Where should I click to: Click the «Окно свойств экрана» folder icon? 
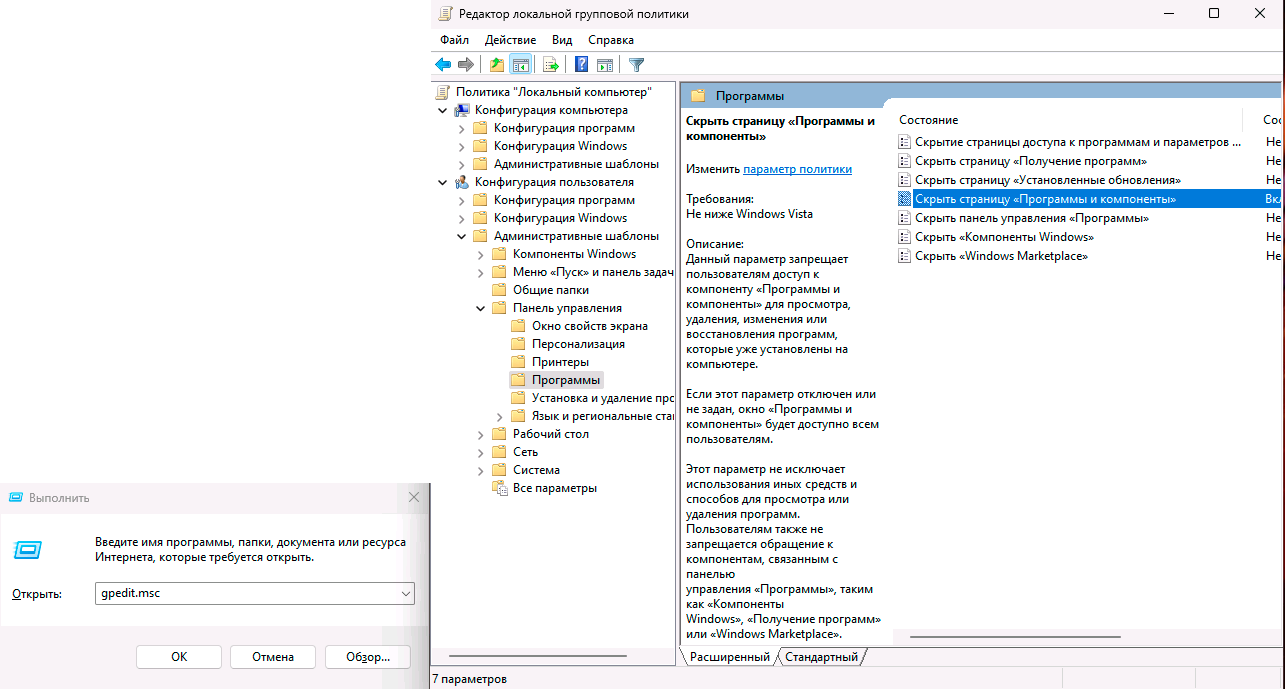coord(518,326)
